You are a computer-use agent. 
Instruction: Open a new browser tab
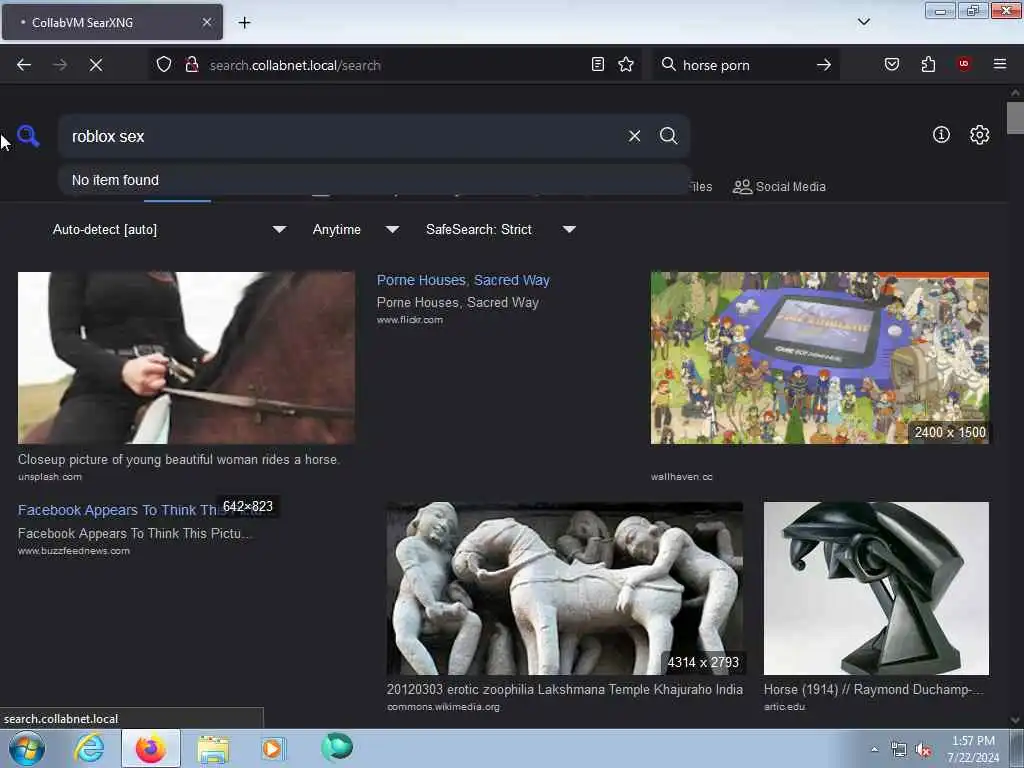244,23
